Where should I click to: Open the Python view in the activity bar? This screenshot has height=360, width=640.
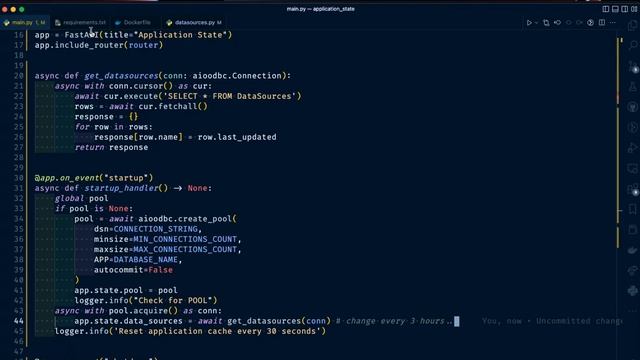[632, 291]
